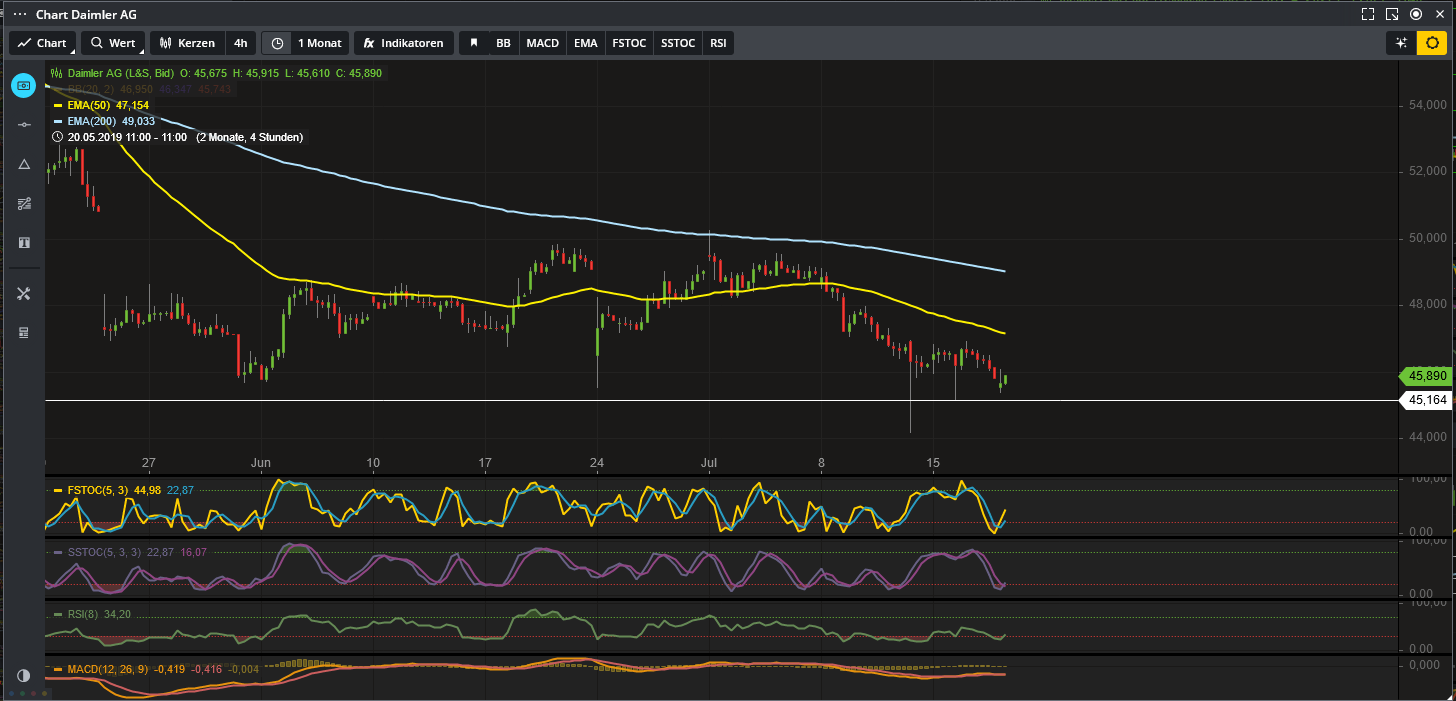Select the text annotation tool in sidebar
Screen dimensions: 1456x701
pos(24,243)
